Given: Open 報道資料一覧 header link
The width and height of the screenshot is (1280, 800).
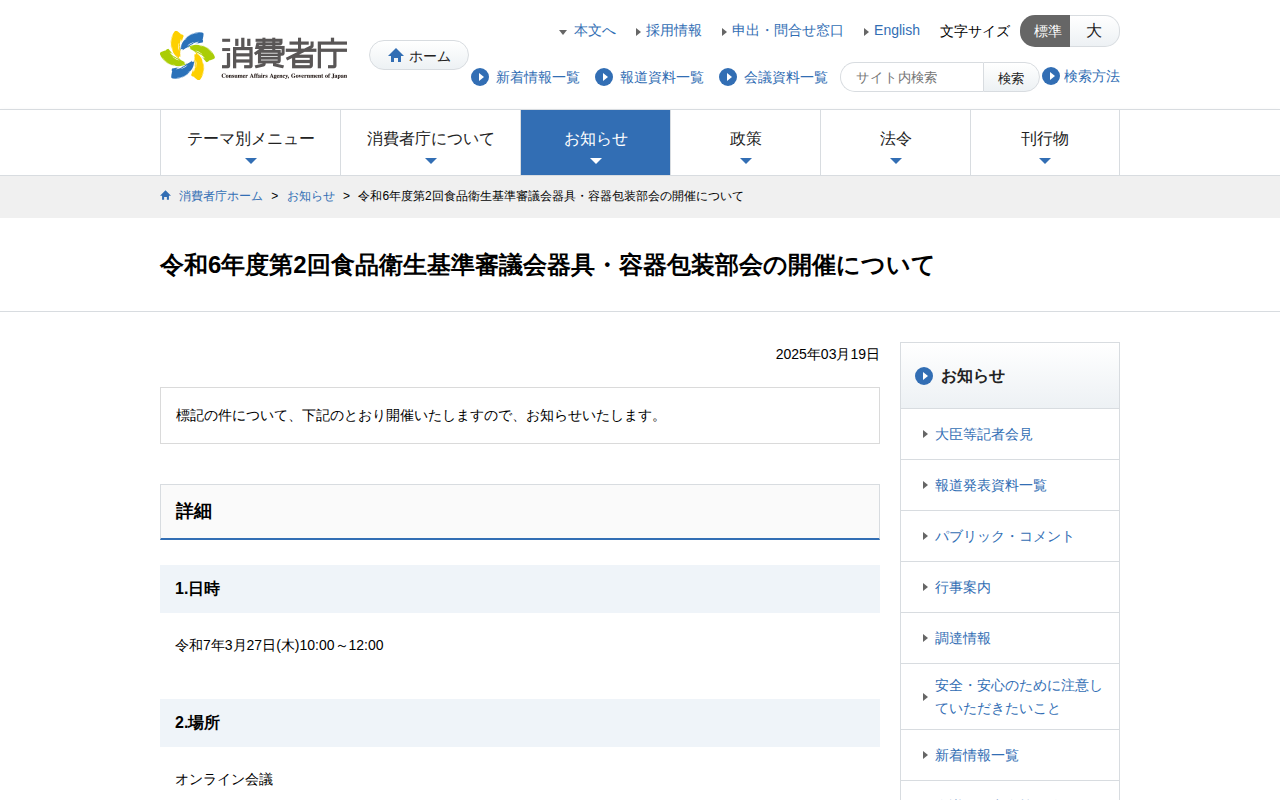Looking at the screenshot, I should [x=662, y=77].
